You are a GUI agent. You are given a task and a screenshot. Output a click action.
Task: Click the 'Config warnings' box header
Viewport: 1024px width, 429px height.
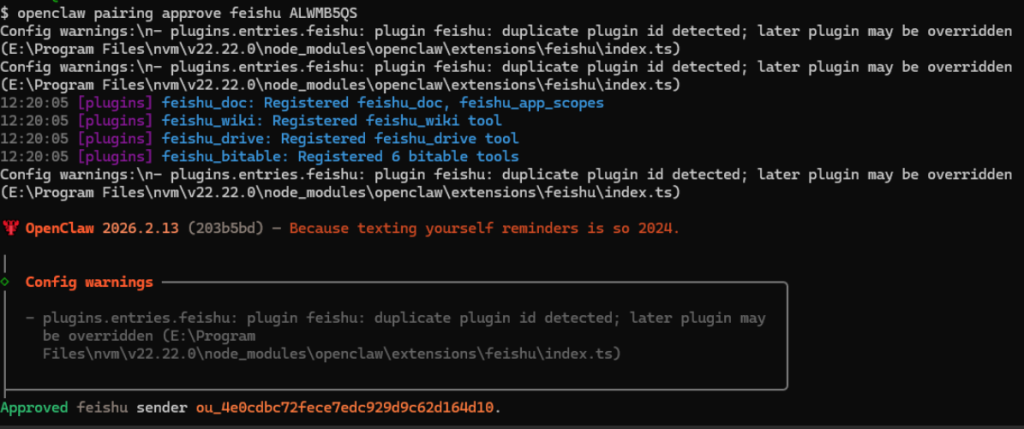89,283
